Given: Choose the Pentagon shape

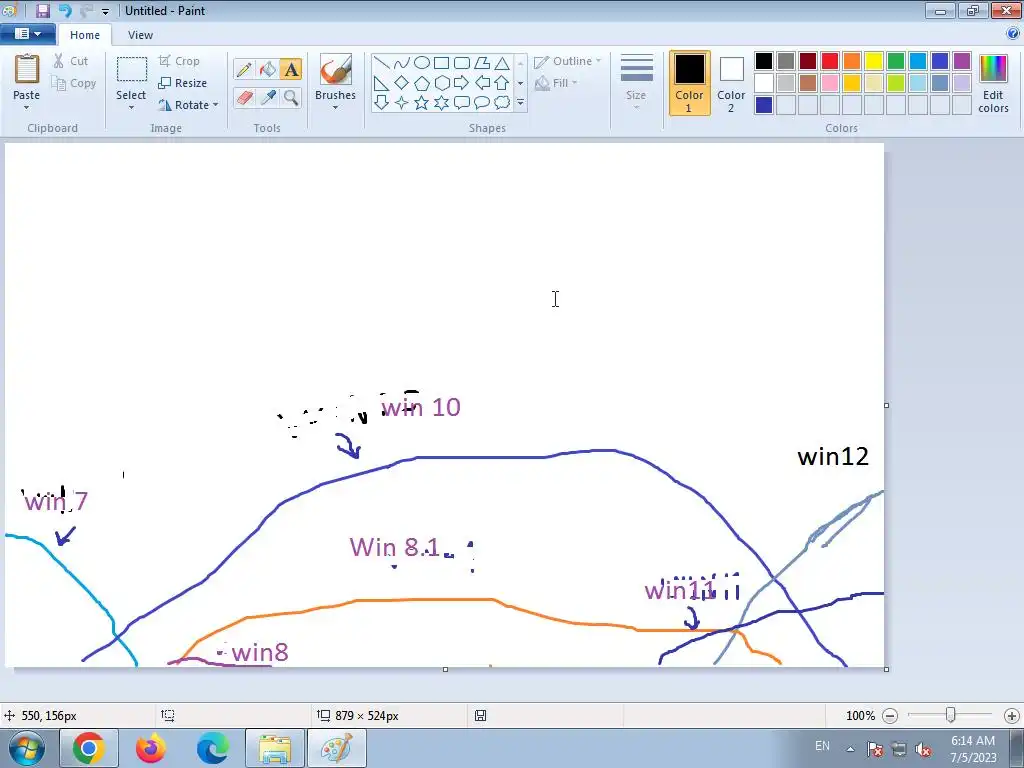Looking at the screenshot, I should pos(422,83).
